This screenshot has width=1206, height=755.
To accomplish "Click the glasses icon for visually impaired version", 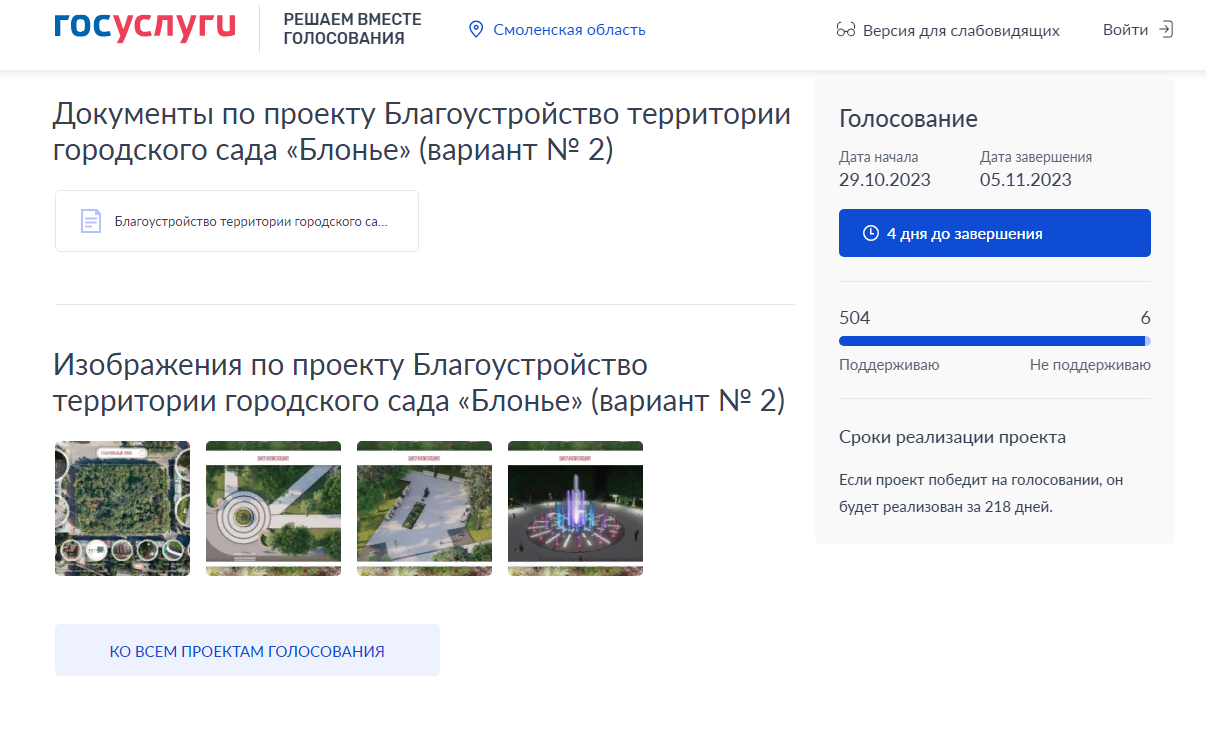I will [x=846, y=30].
